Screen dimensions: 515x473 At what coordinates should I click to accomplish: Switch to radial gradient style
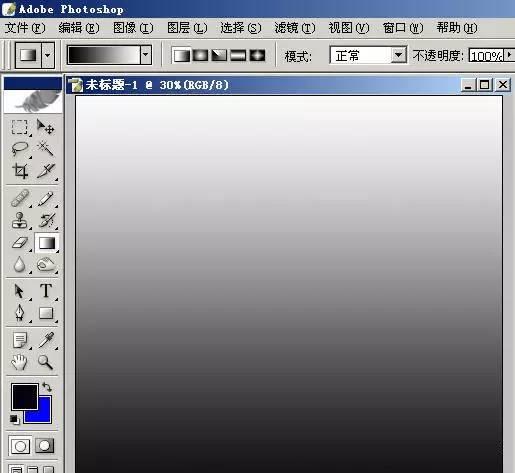pyautogui.click(x=200, y=55)
